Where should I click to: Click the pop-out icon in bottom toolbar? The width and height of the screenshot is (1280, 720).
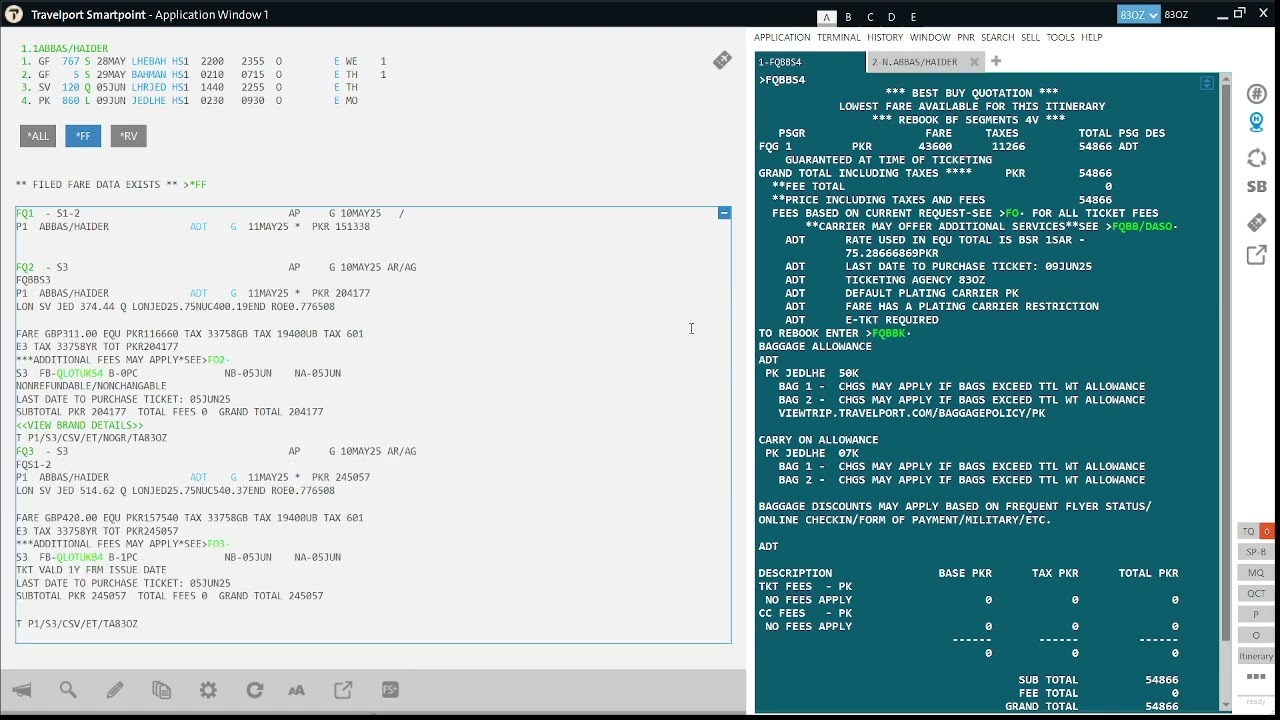343,690
